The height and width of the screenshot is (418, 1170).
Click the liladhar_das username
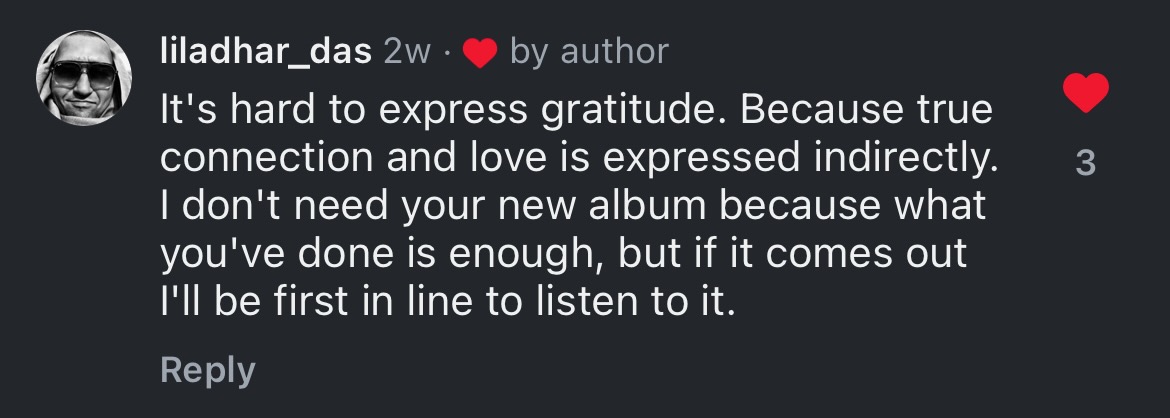(x=265, y=51)
